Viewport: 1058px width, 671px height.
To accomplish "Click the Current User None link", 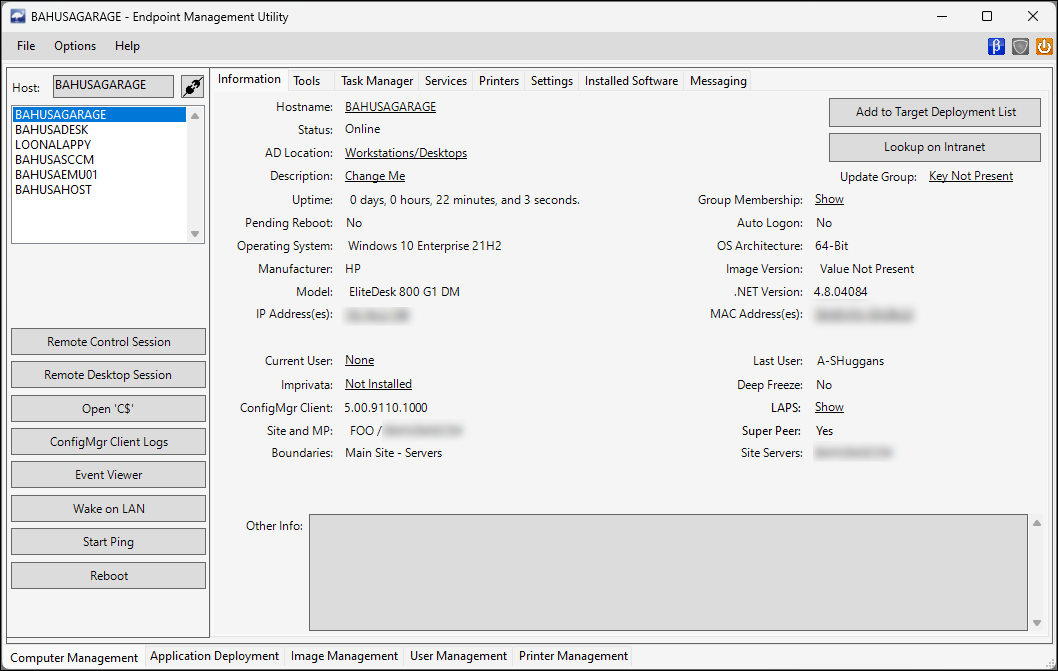I will pyautogui.click(x=360, y=360).
